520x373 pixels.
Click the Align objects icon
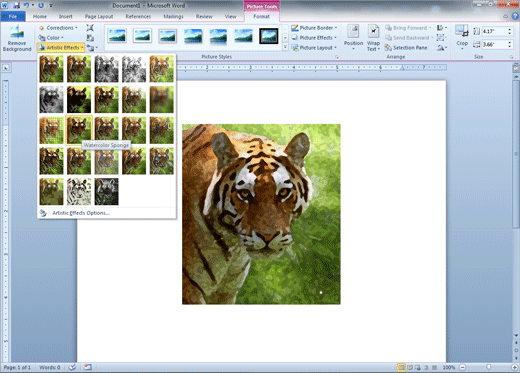tap(441, 28)
